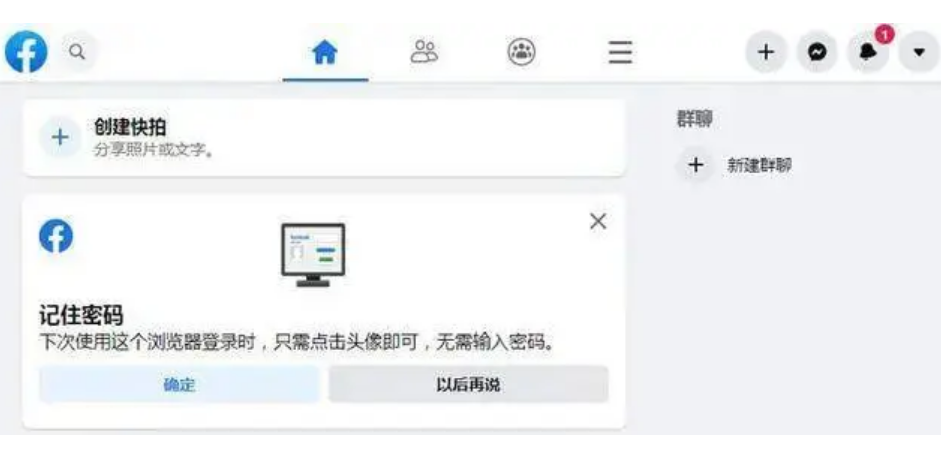Open the search magnifier icon
941x450 pixels.
77,52
